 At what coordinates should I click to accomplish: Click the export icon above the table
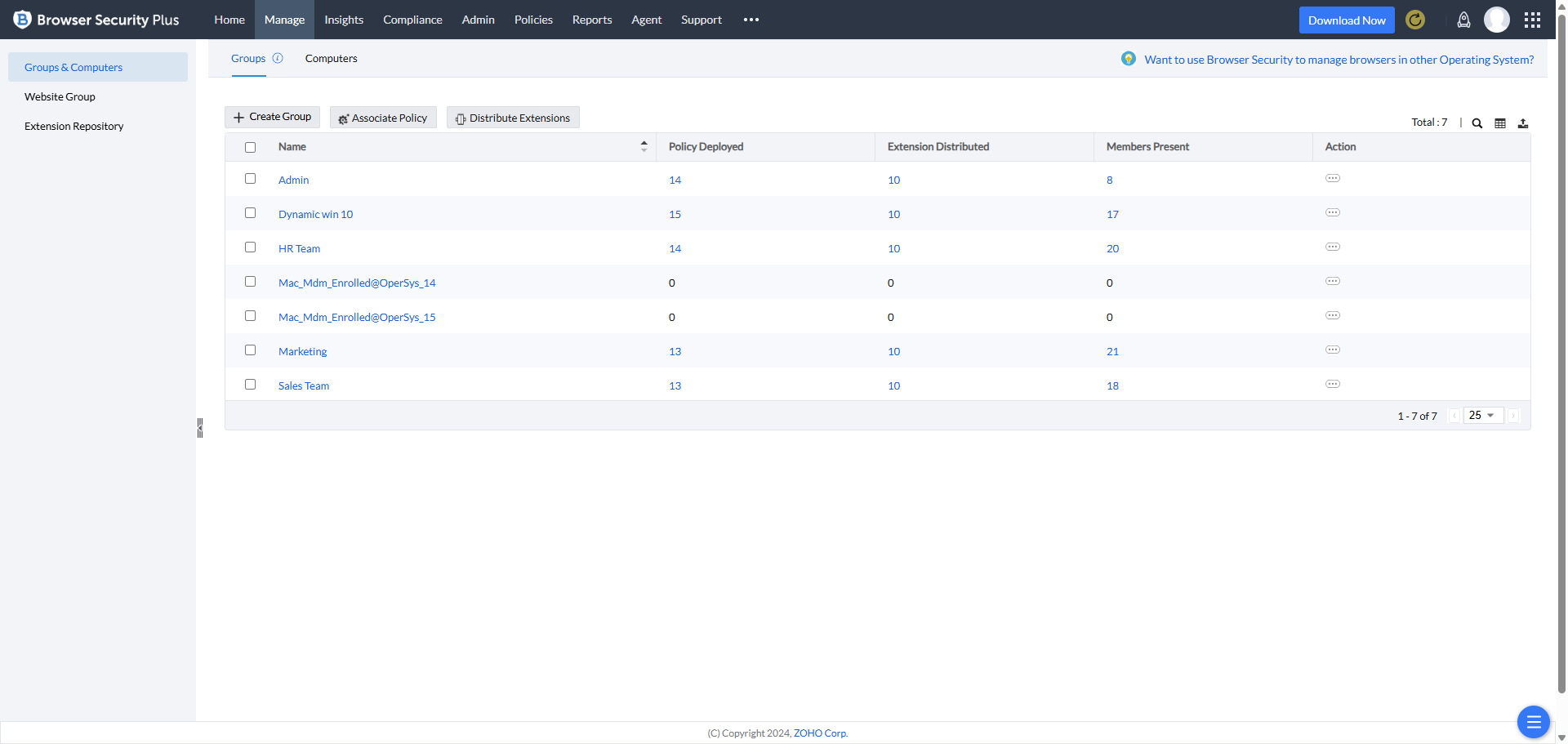click(x=1523, y=123)
